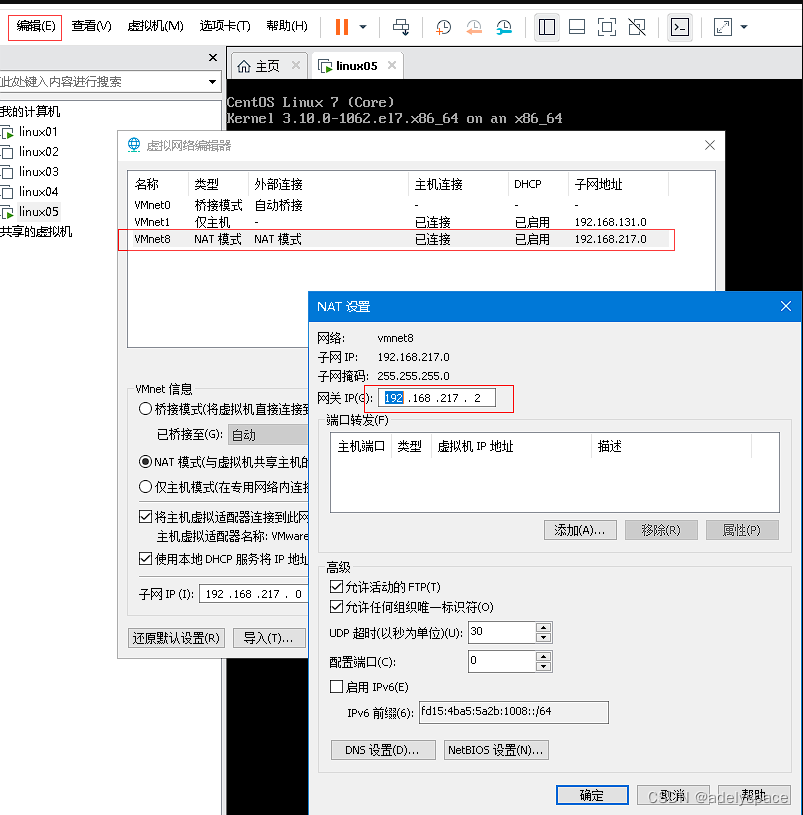
Task: Select 共享的虚拟机 in the library tree
Action: pyautogui.click(x=36, y=232)
